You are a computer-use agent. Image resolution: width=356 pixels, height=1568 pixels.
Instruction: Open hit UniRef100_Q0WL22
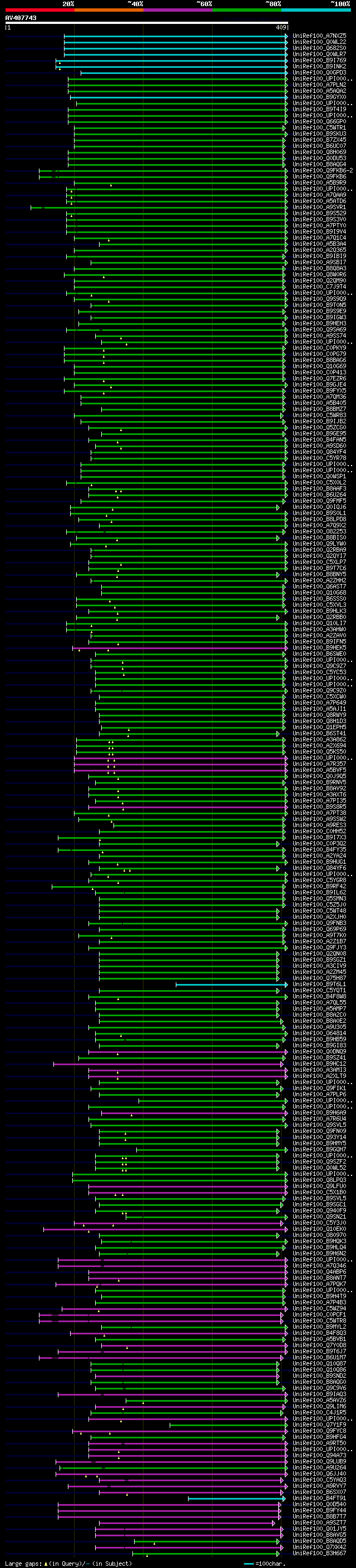(319, 42)
